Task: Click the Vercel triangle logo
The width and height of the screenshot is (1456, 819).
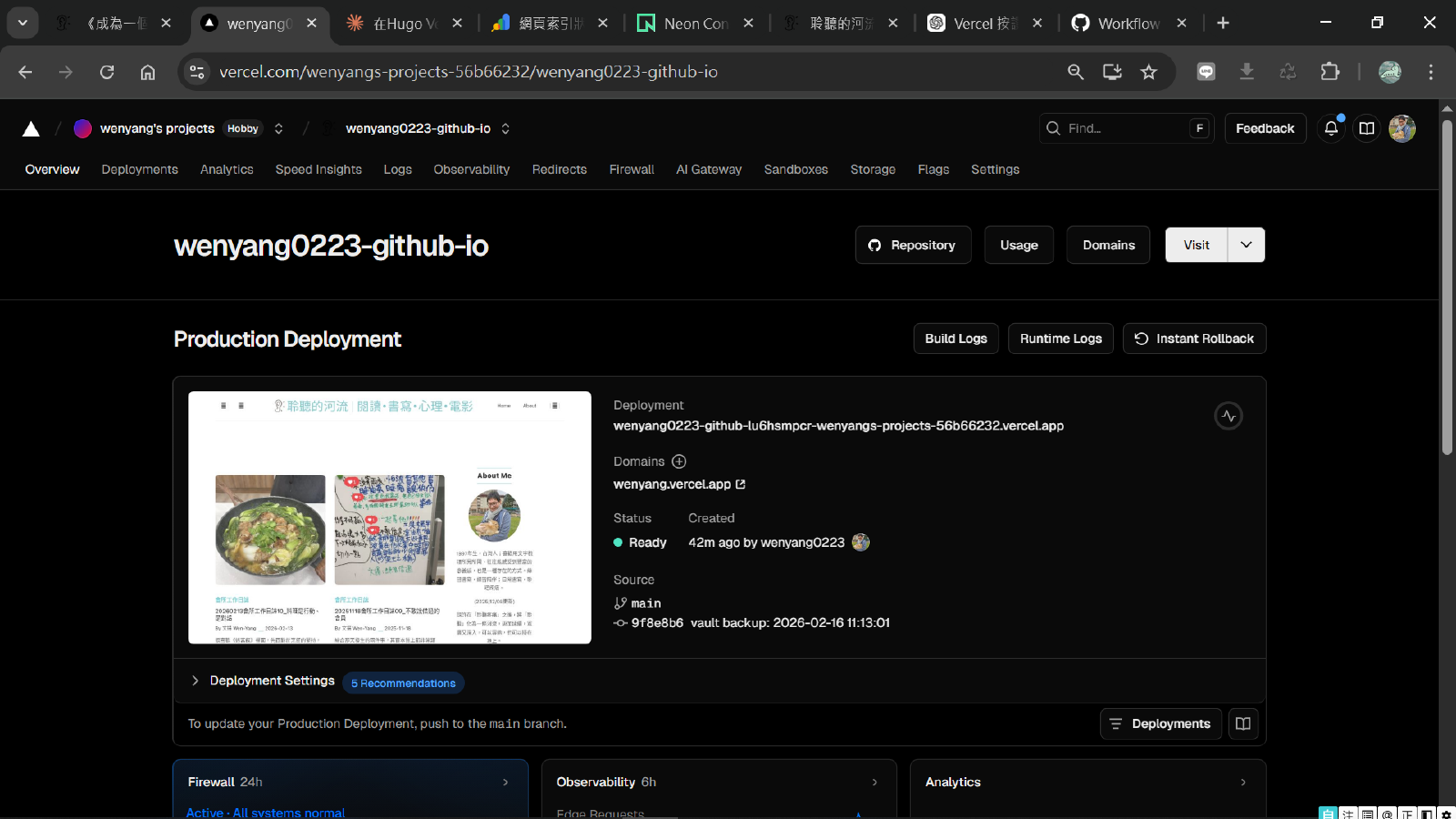Action: pos(31,129)
